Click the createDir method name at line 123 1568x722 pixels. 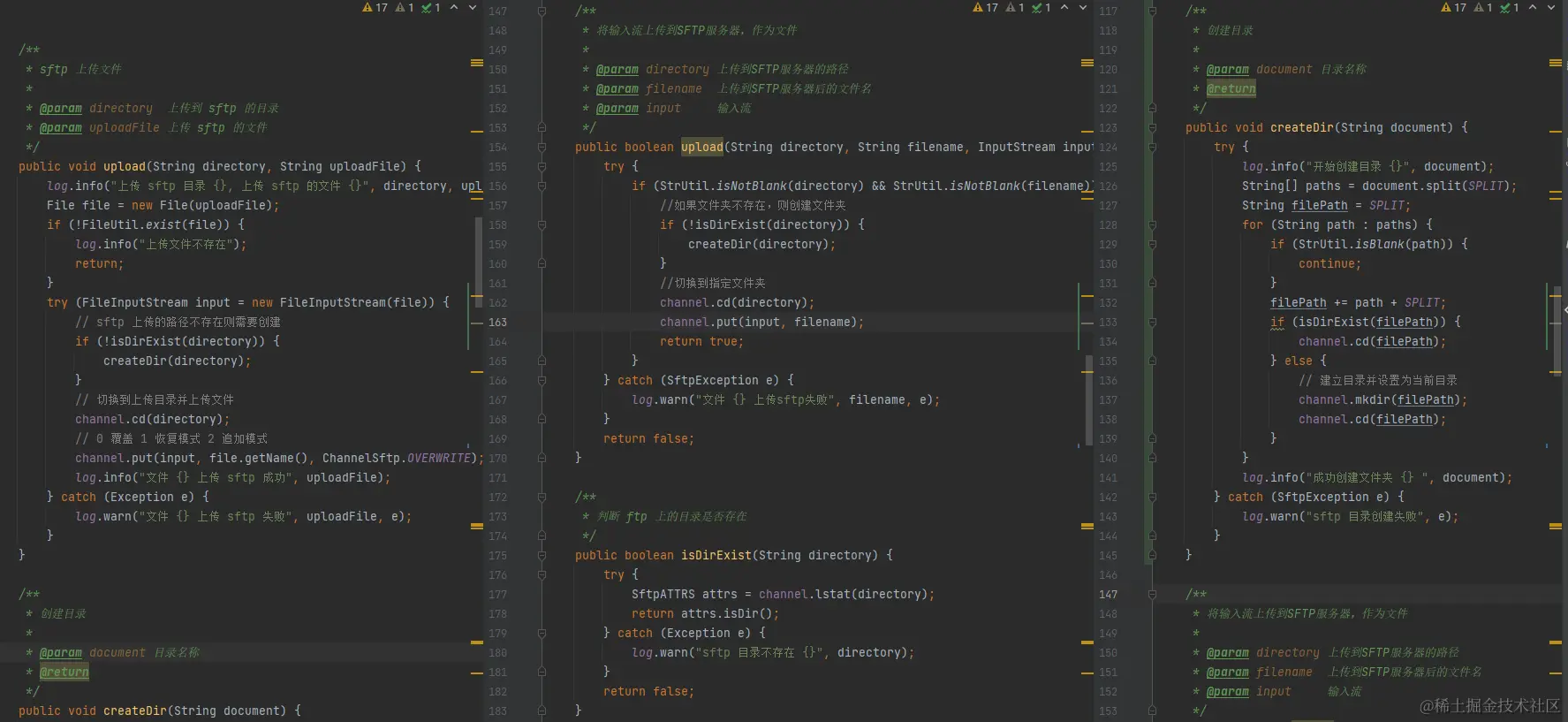tap(1302, 127)
